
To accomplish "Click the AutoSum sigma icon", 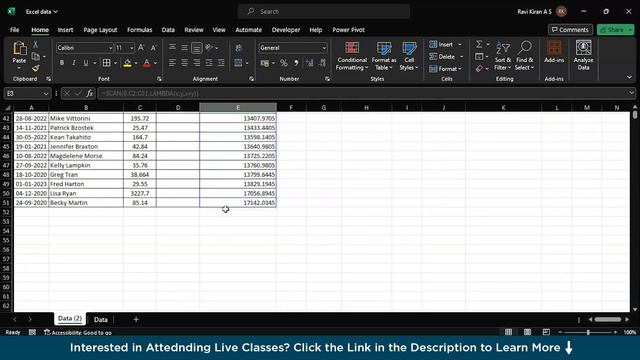I will (x=479, y=44).
